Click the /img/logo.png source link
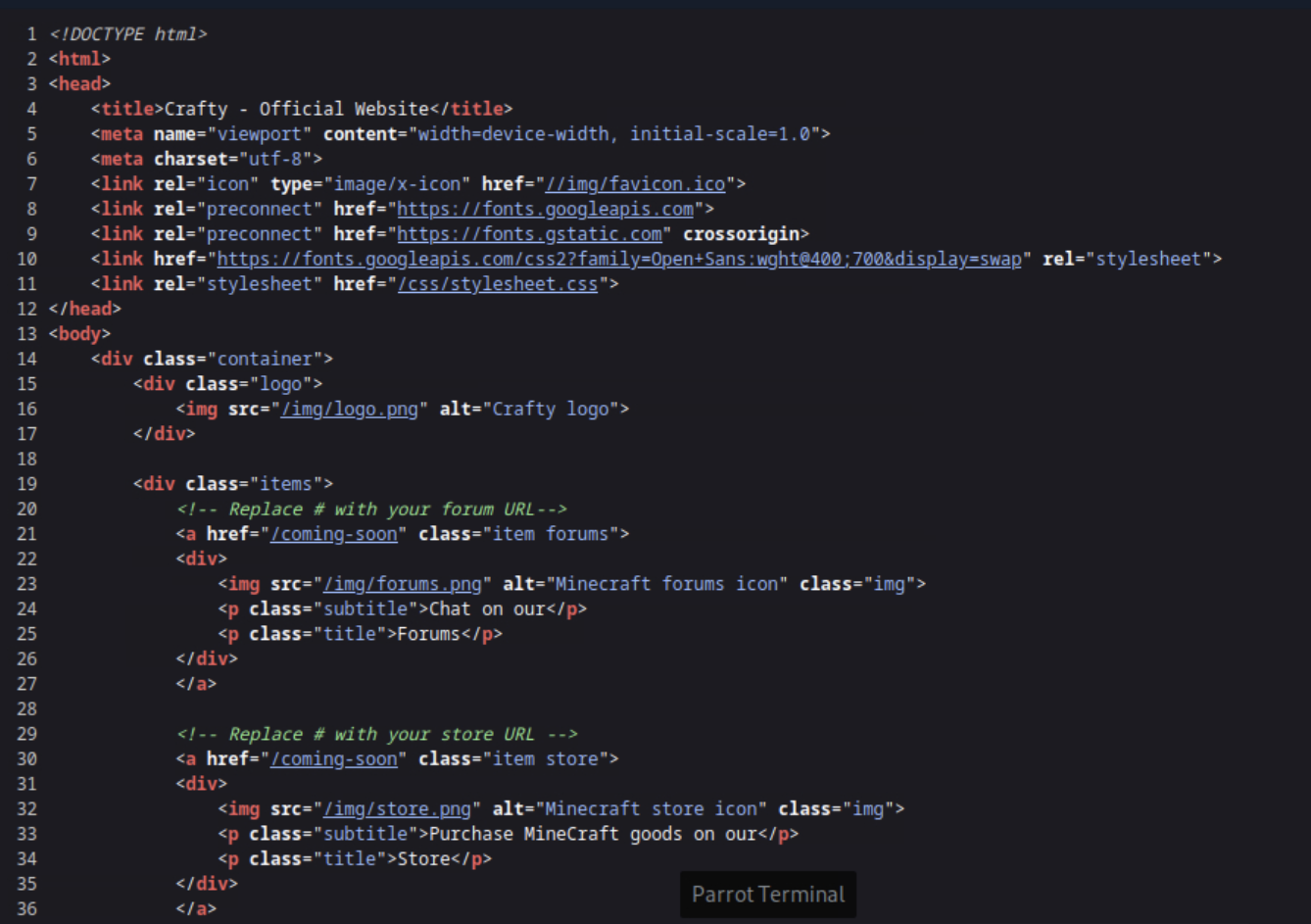 (349, 409)
